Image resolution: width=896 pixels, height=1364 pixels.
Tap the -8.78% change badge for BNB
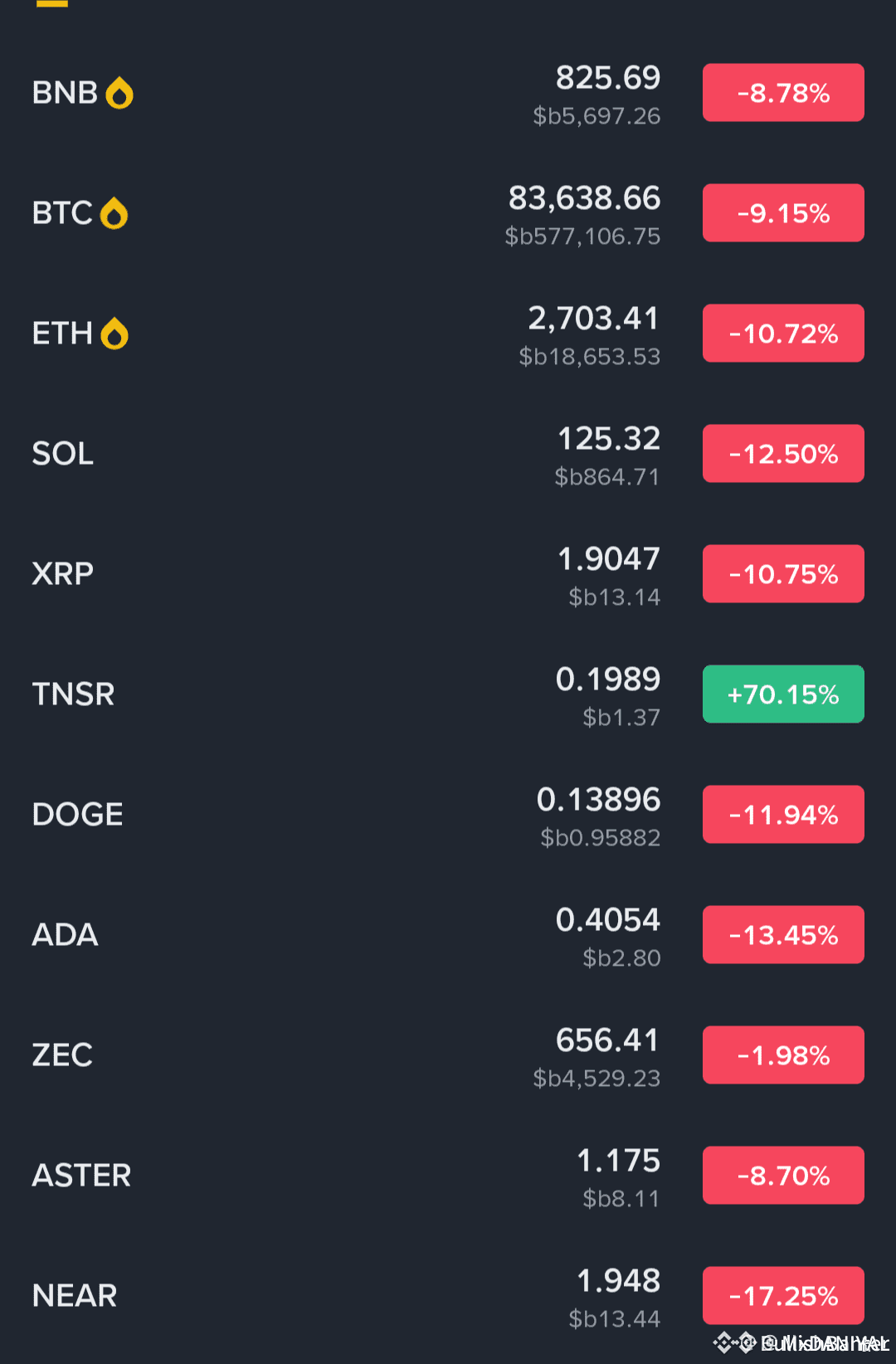click(x=783, y=93)
